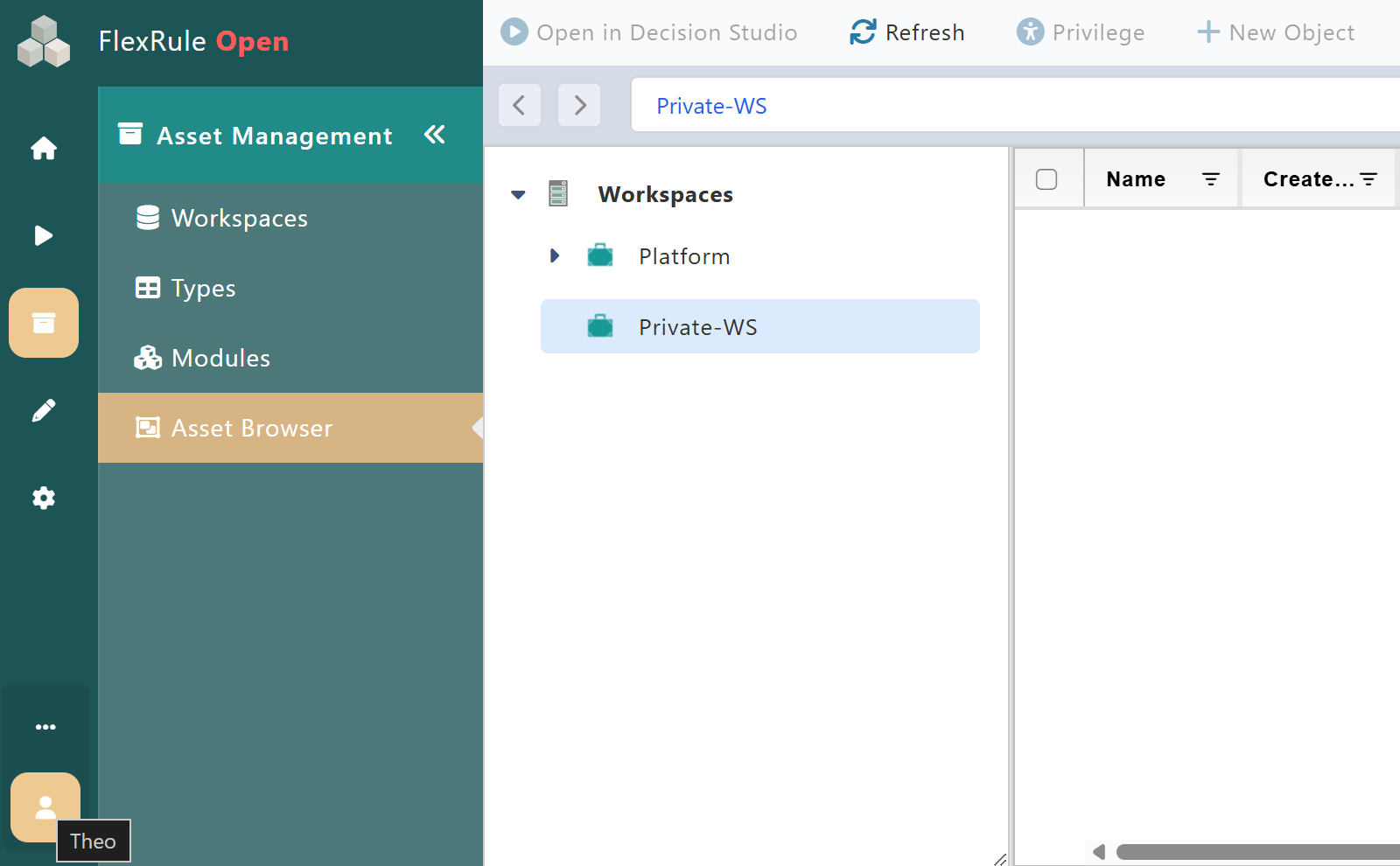Navigate back with the left arrow
1400x866 pixels.
520,106
